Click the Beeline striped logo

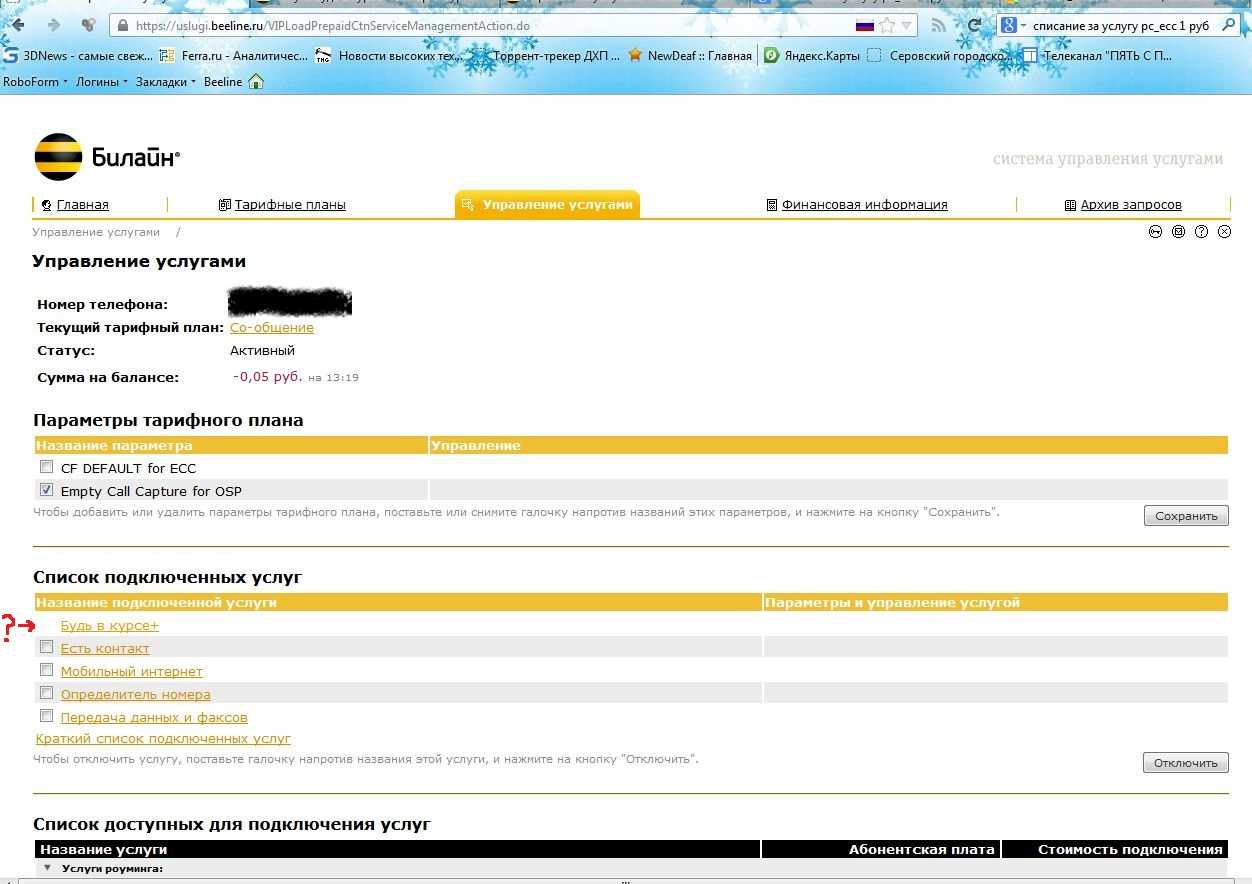(x=58, y=157)
